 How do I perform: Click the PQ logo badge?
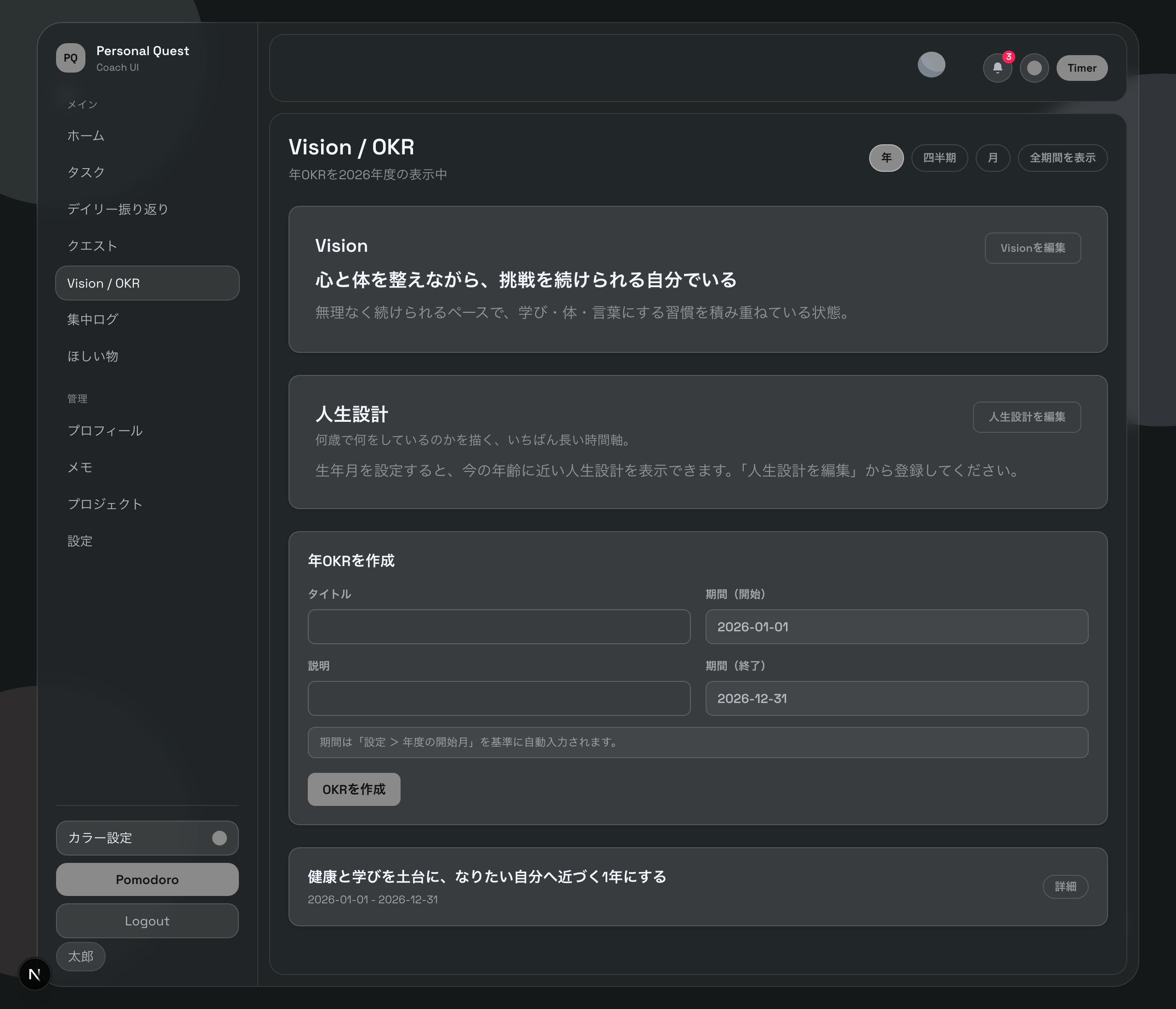point(70,58)
